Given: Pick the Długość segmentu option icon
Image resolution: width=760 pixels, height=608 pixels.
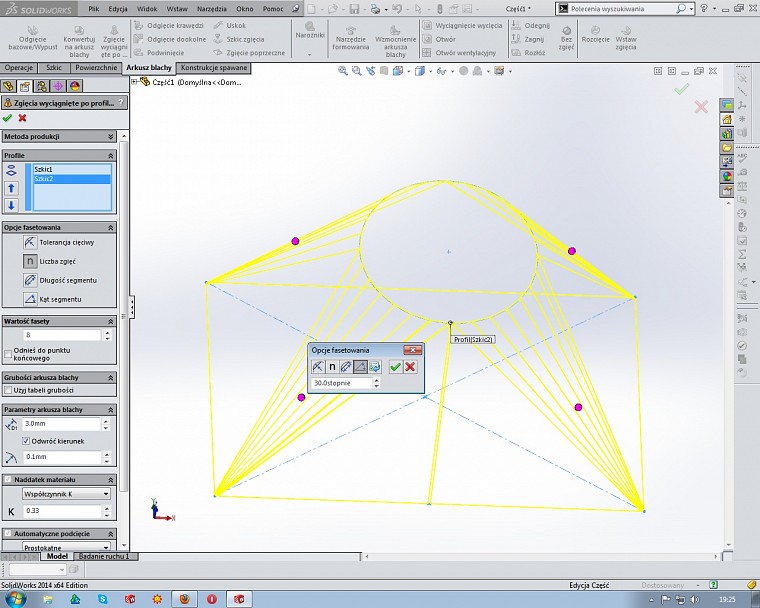Looking at the screenshot, I should [30, 280].
